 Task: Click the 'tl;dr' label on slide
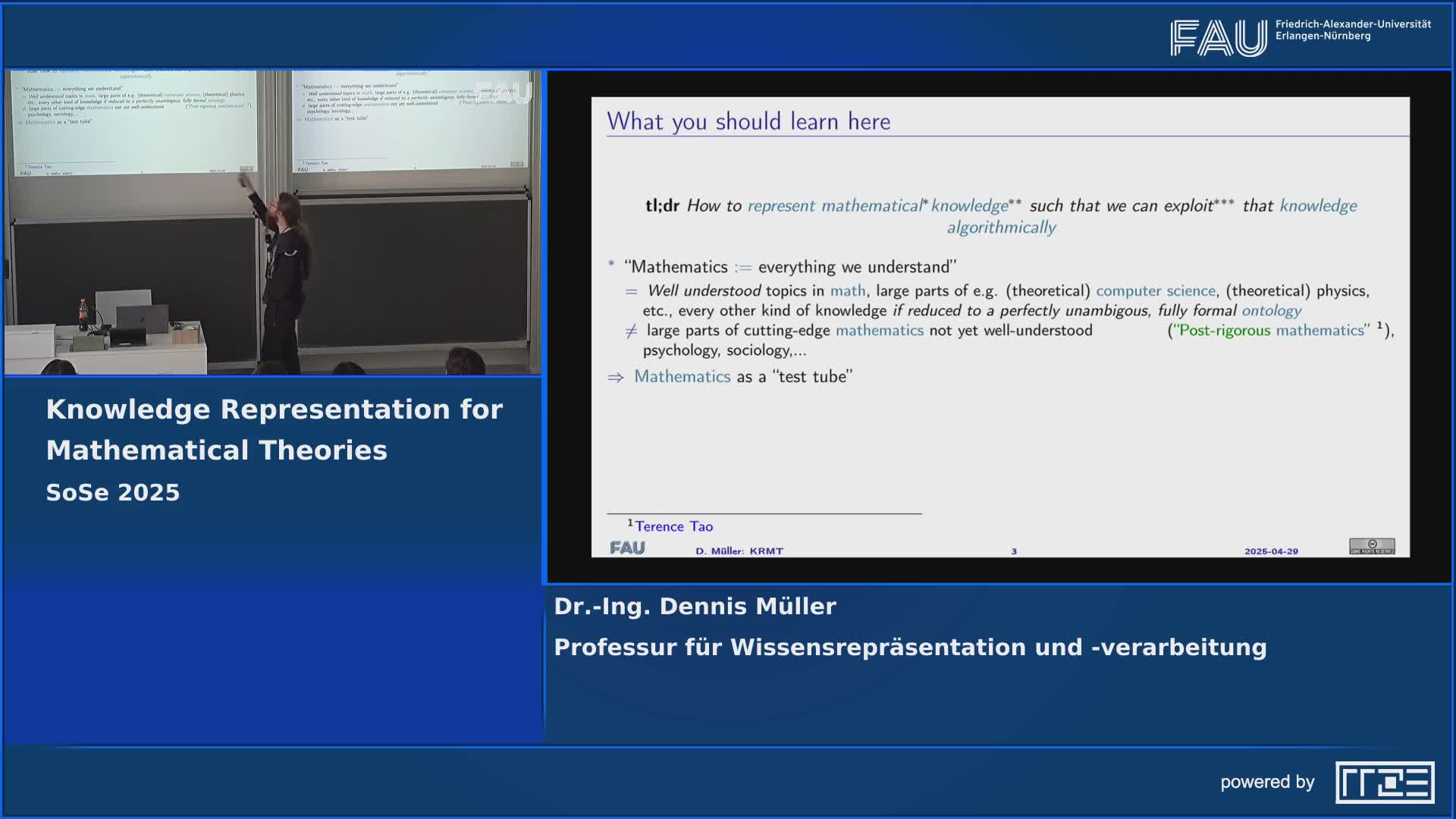click(662, 206)
